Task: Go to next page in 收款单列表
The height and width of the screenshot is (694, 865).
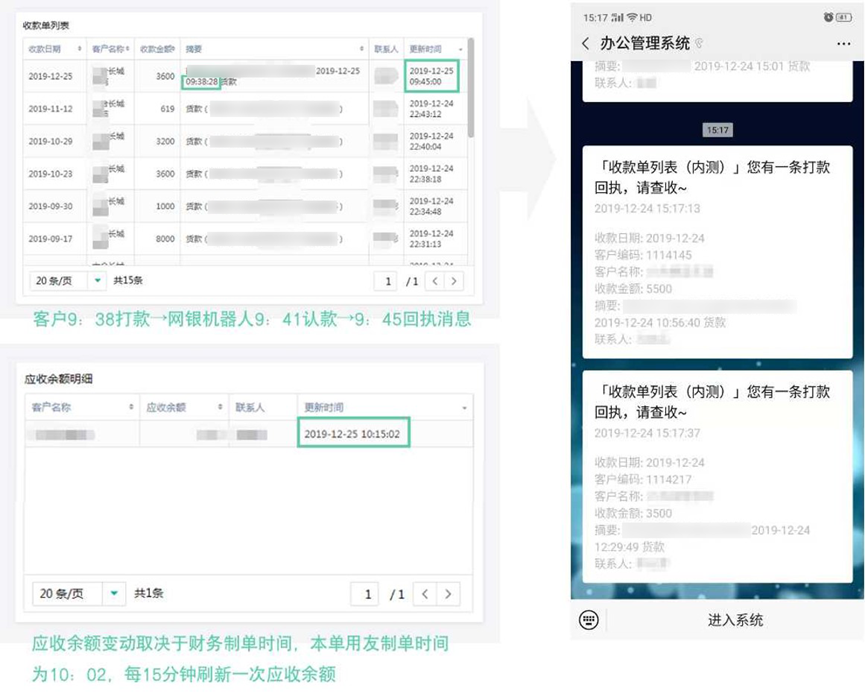Action: click(454, 281)
